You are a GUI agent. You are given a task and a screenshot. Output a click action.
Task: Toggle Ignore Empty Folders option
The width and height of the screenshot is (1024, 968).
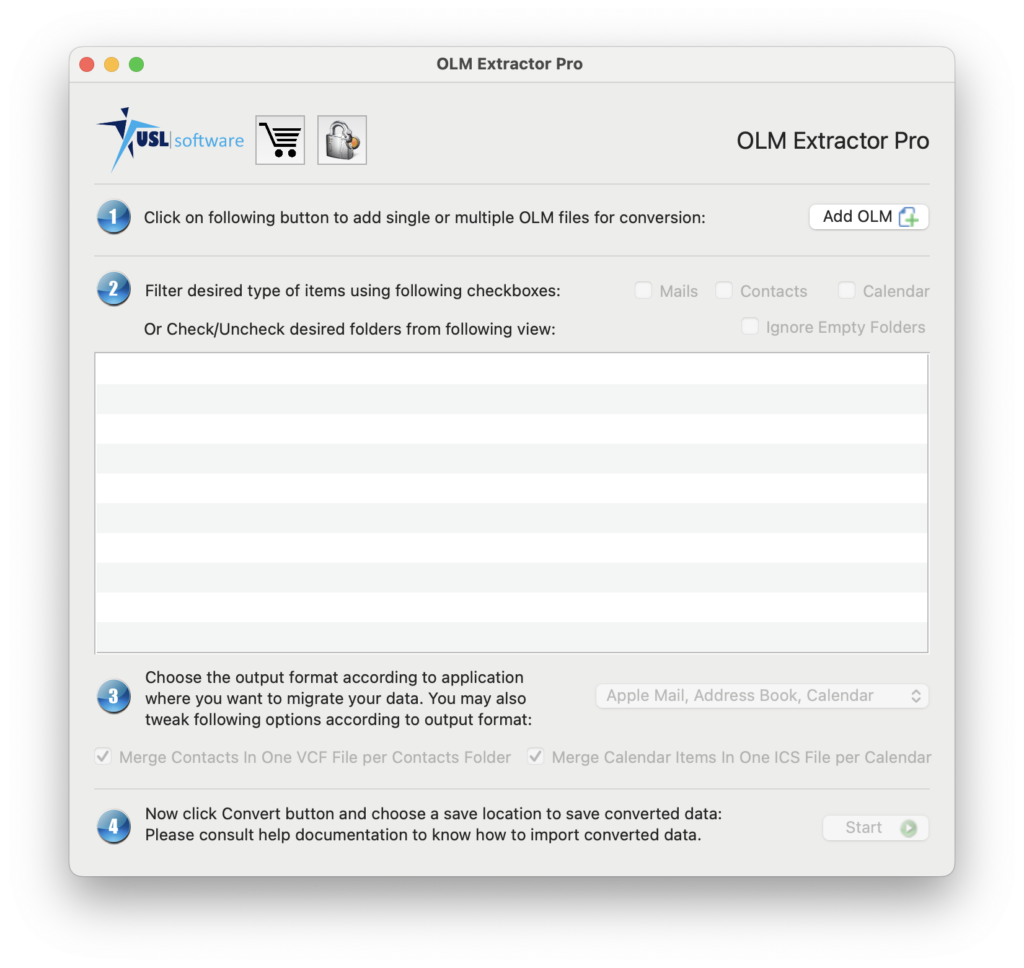click(x=750, y=327)
